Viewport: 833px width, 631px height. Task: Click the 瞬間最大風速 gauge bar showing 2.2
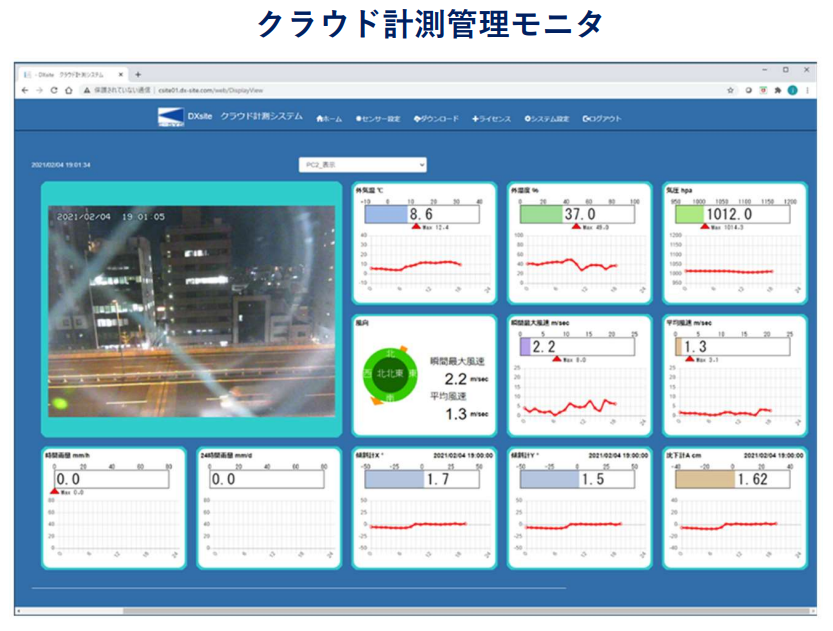coord(577,347)
